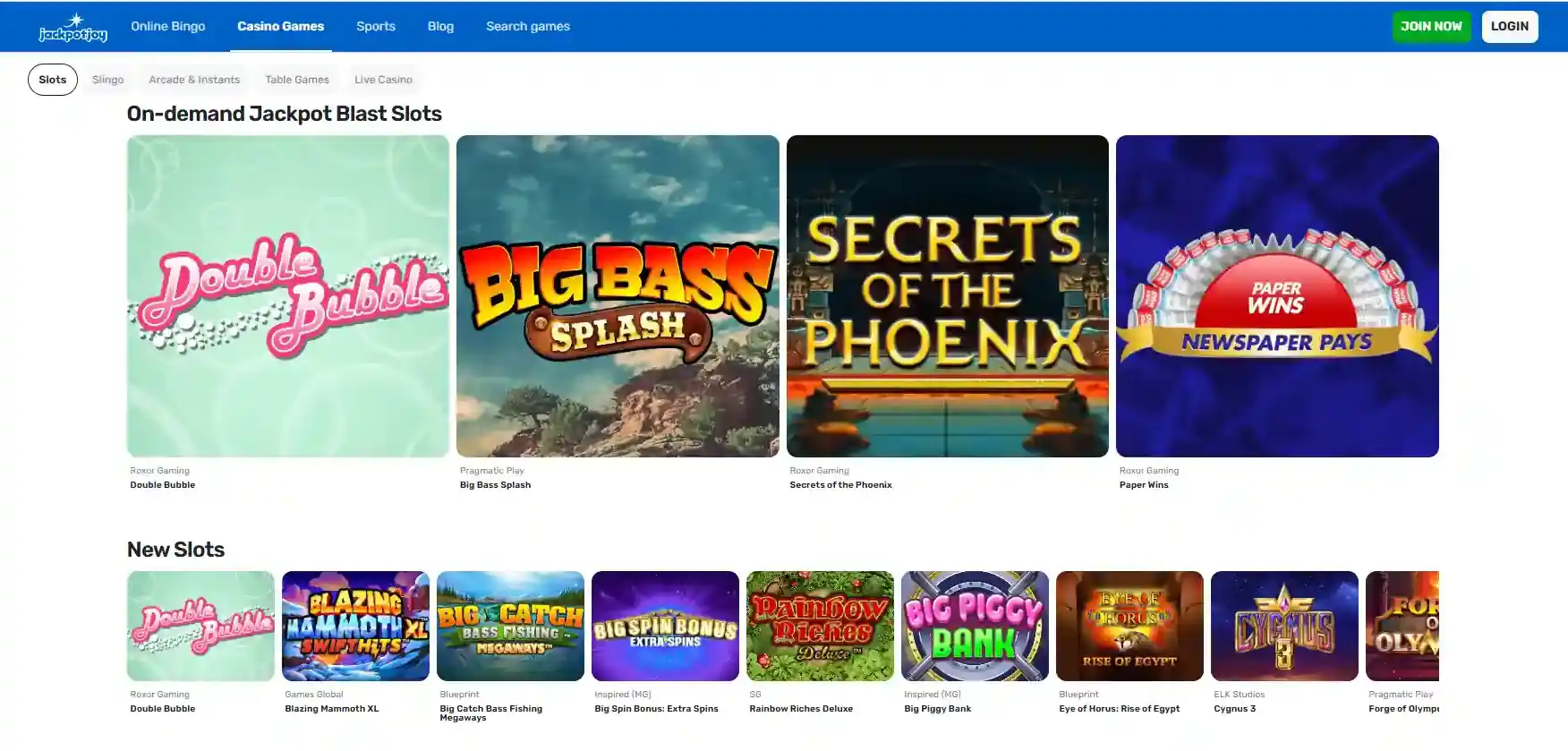The width and height of the screenshot is (1568, 751).
Task: Launch Forge of Olympus thumbnail
Action: [x=1402, y=627]
